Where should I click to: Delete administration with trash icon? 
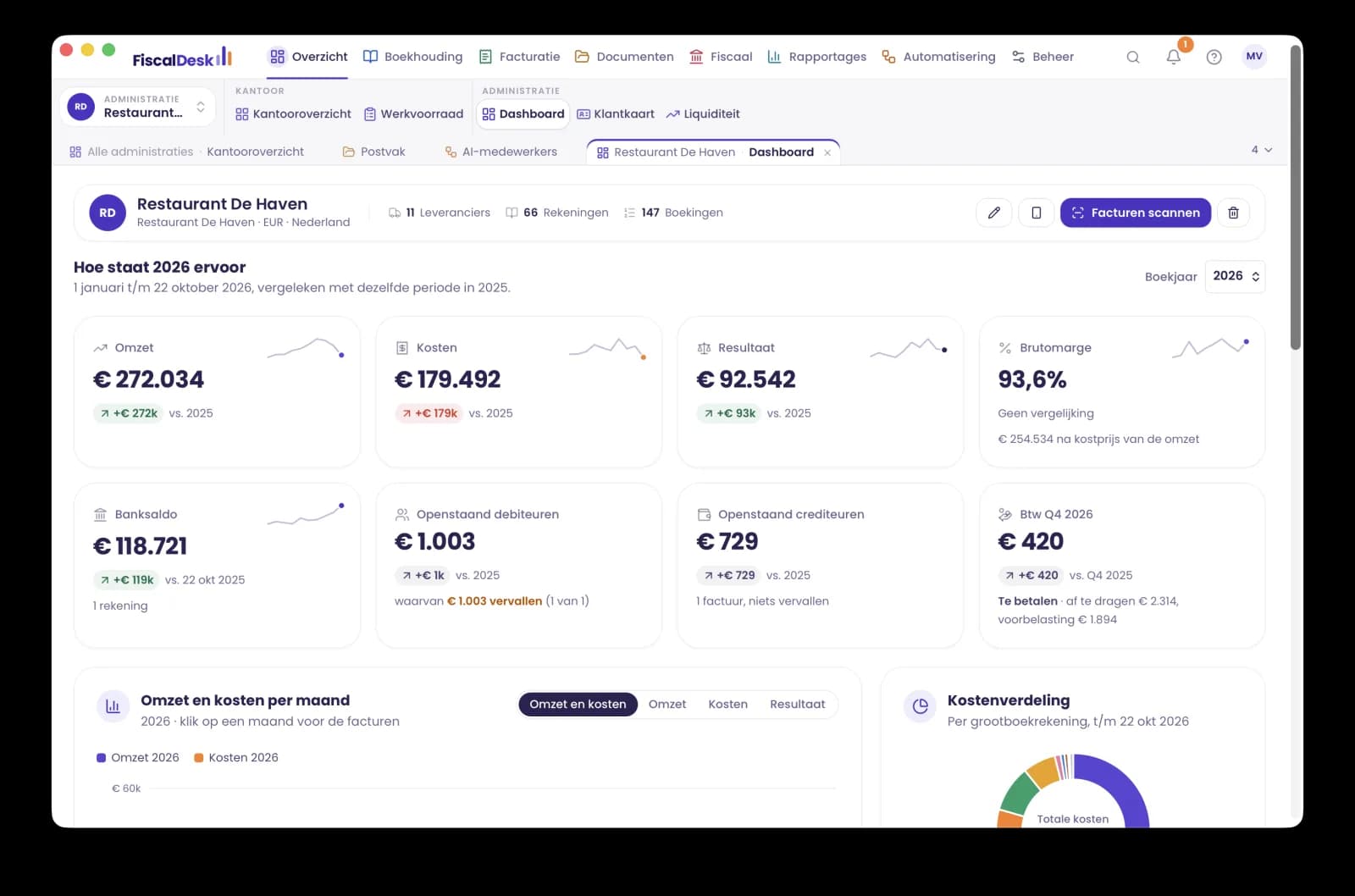[1233, 213]
